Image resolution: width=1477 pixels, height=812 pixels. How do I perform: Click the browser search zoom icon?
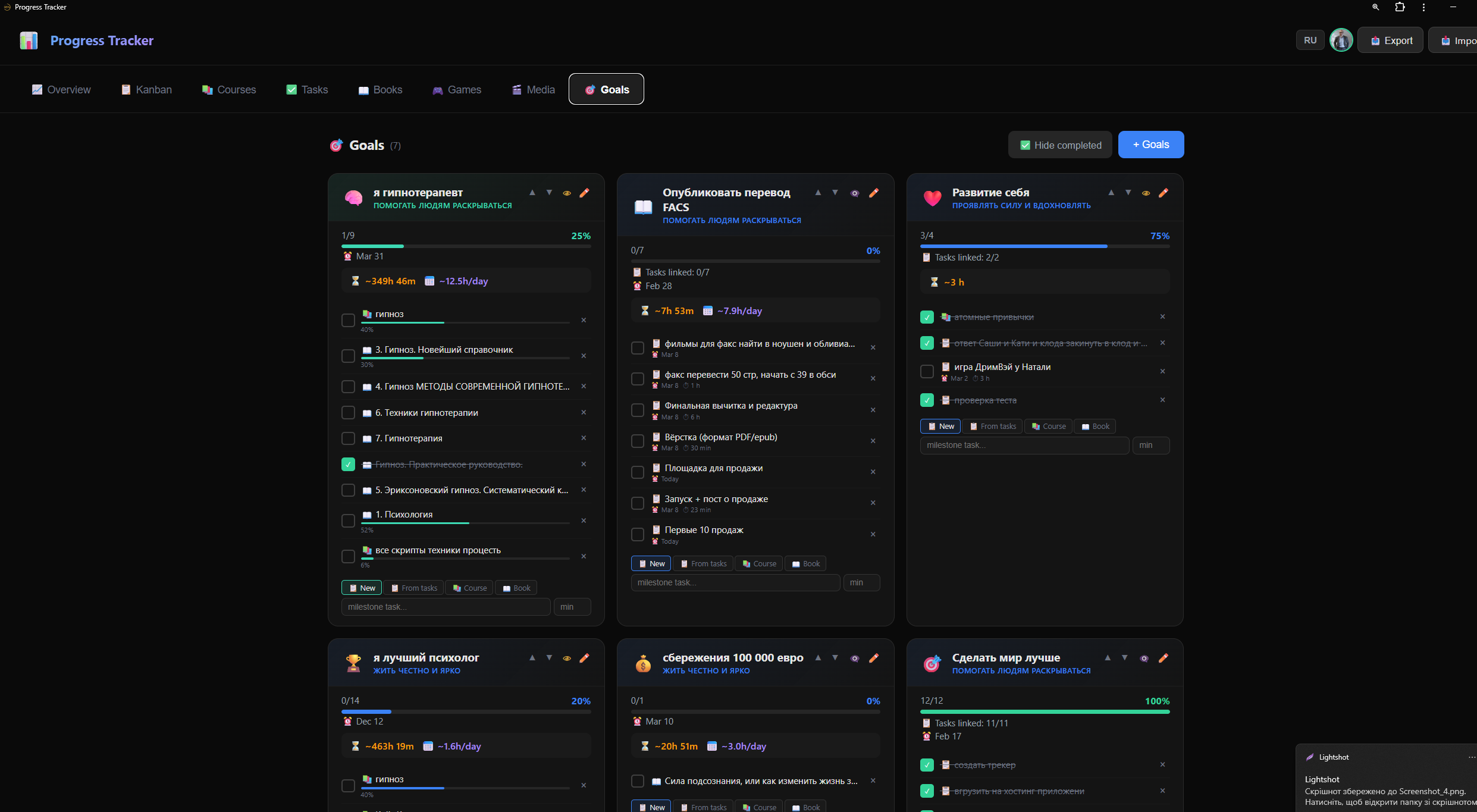1375,7
